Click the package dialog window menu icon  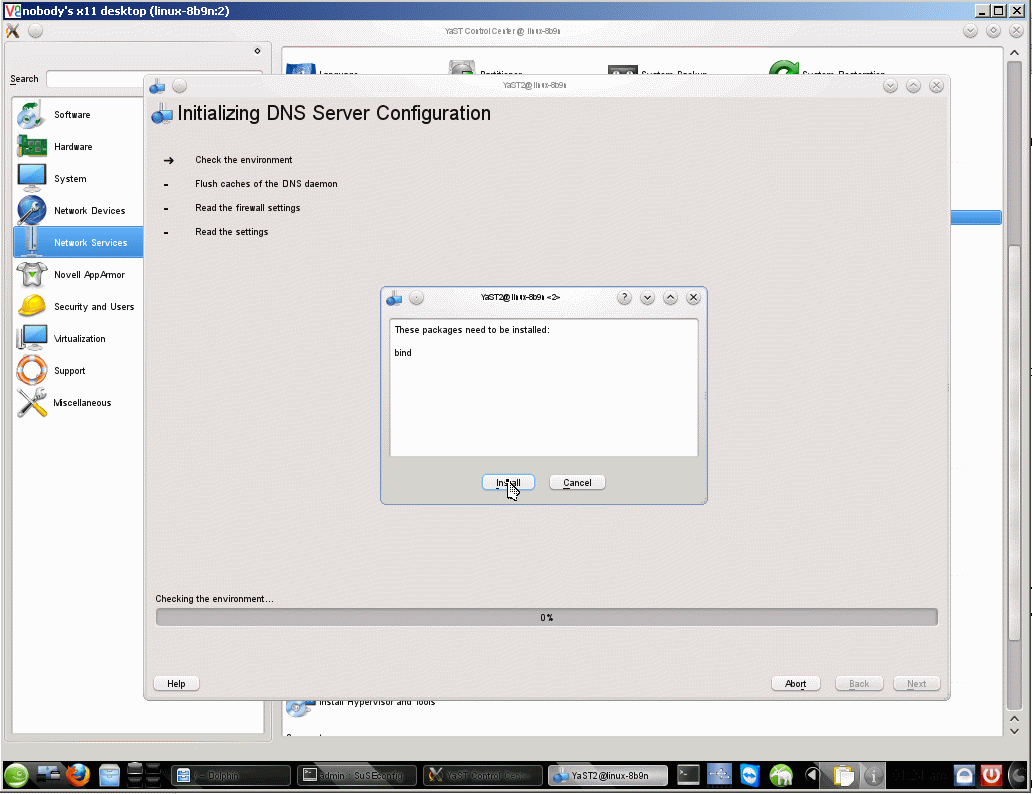[394, 298]
